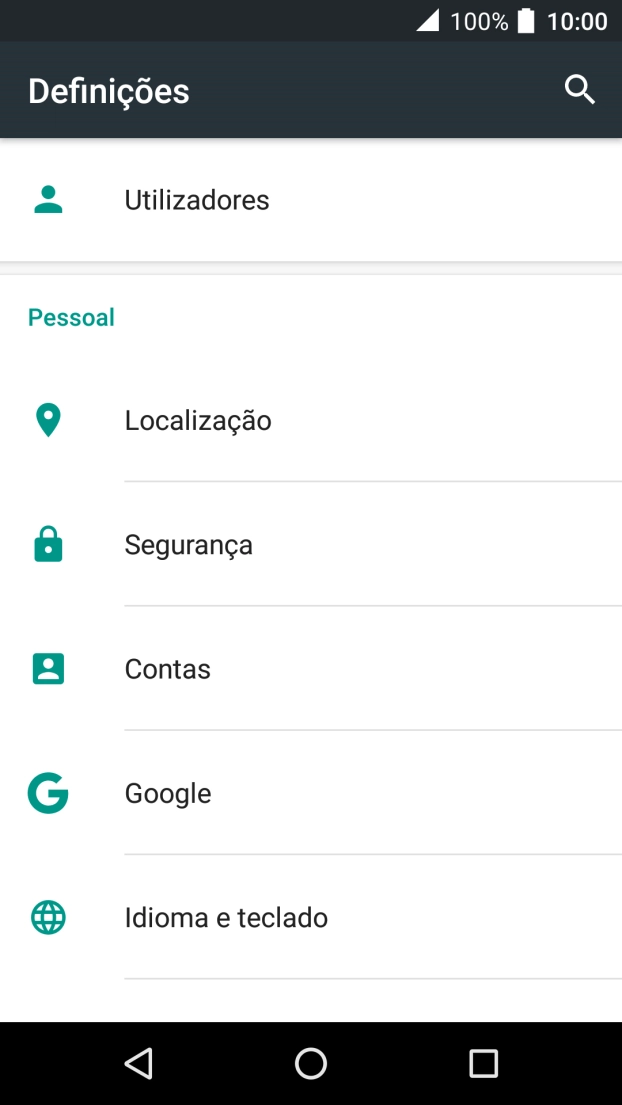Select the Google G icon
This screenshot has width=622, height=1105.
(x=48, y=793)
